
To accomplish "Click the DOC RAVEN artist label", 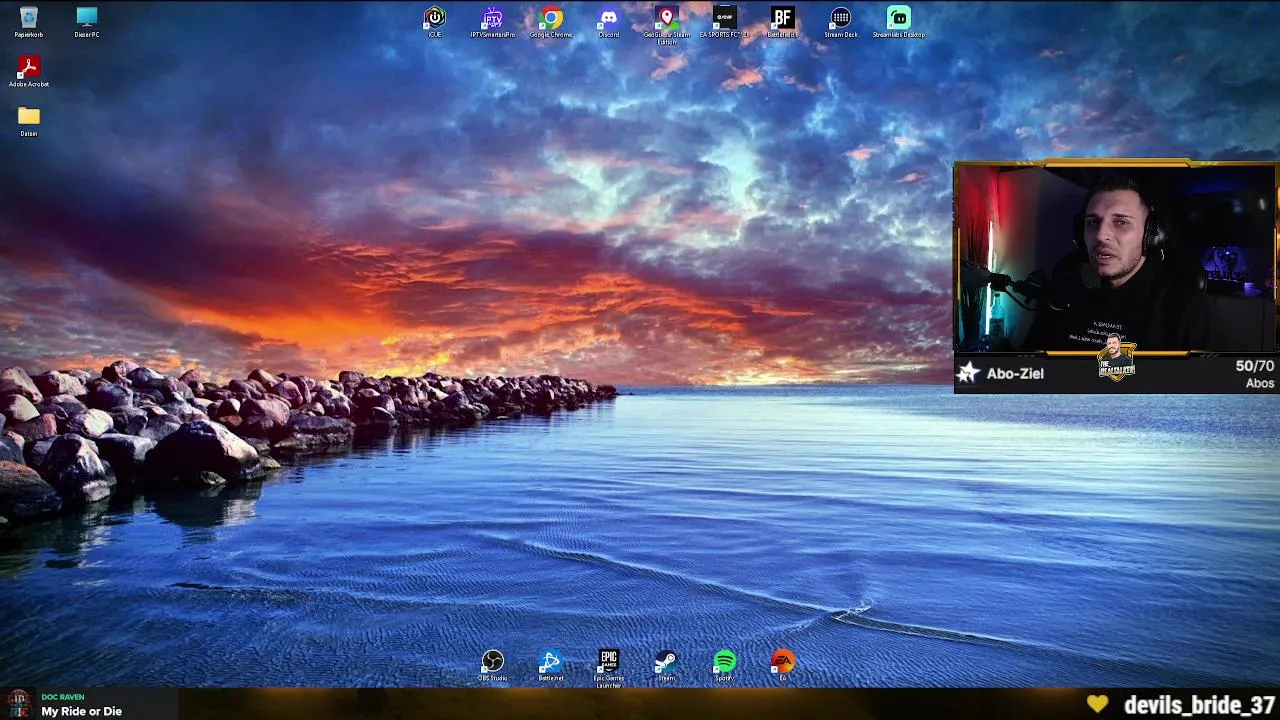I will tap(63, 697).
